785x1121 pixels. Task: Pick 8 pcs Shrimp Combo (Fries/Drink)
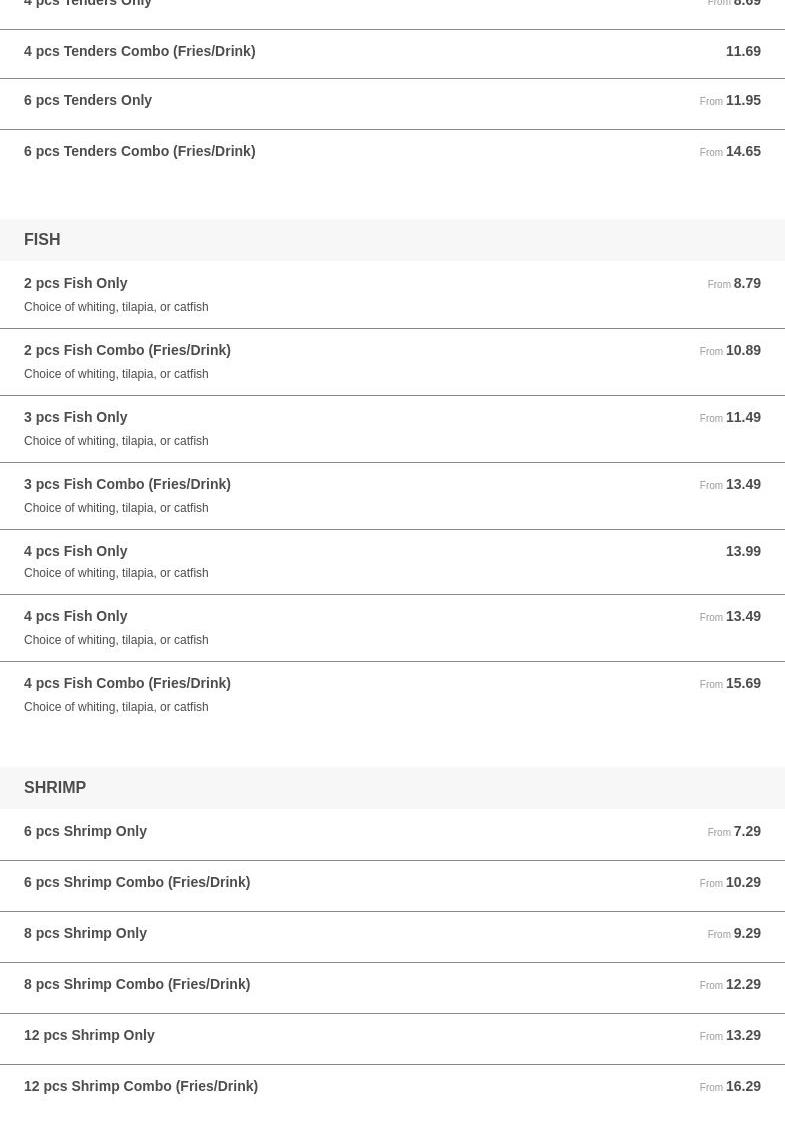pyautogui.click(x=137, y=984)
